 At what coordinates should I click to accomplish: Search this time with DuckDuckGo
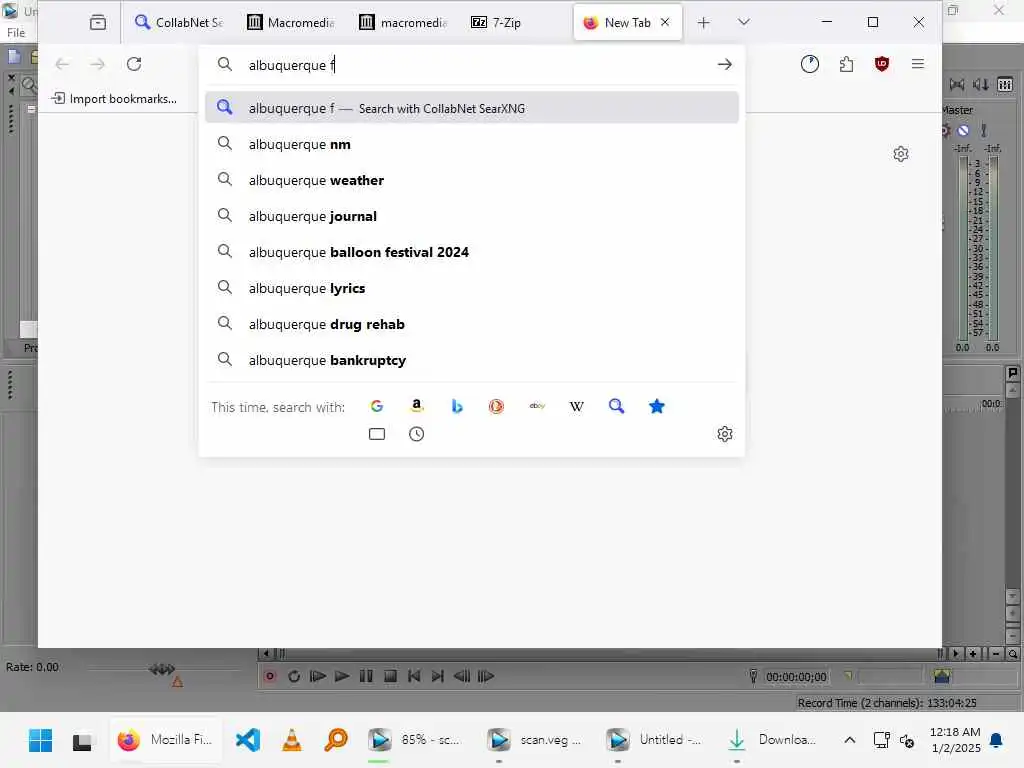496,406
